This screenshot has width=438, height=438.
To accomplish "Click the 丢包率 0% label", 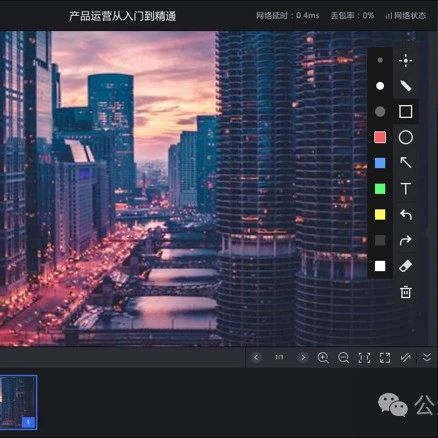I will coord(353,16).
